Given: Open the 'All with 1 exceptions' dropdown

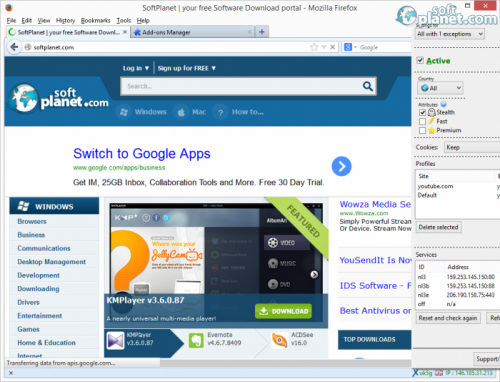Looking at the screenshot, I should [x=450, y=34].
